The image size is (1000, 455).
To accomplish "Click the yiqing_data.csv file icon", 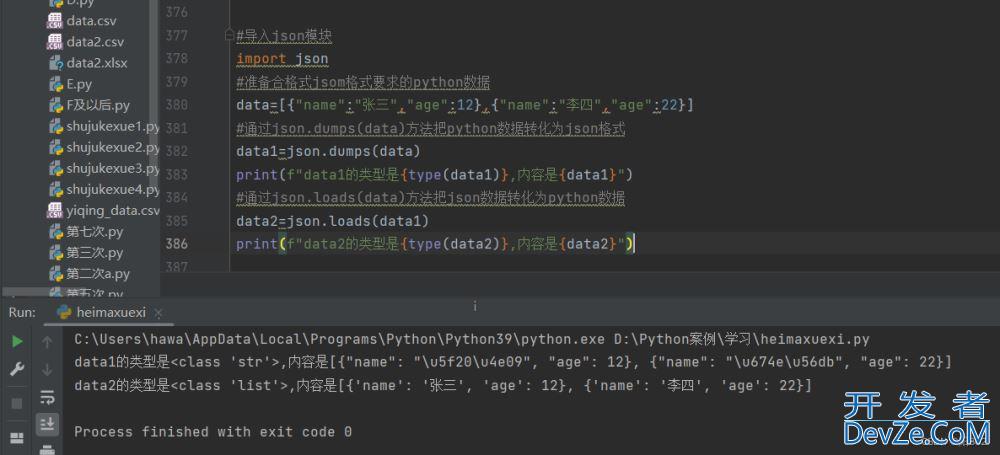I will click(55, 210).
